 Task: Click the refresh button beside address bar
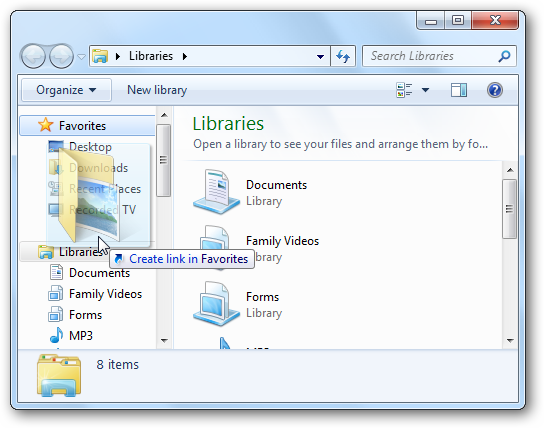(x=343, y=56)
